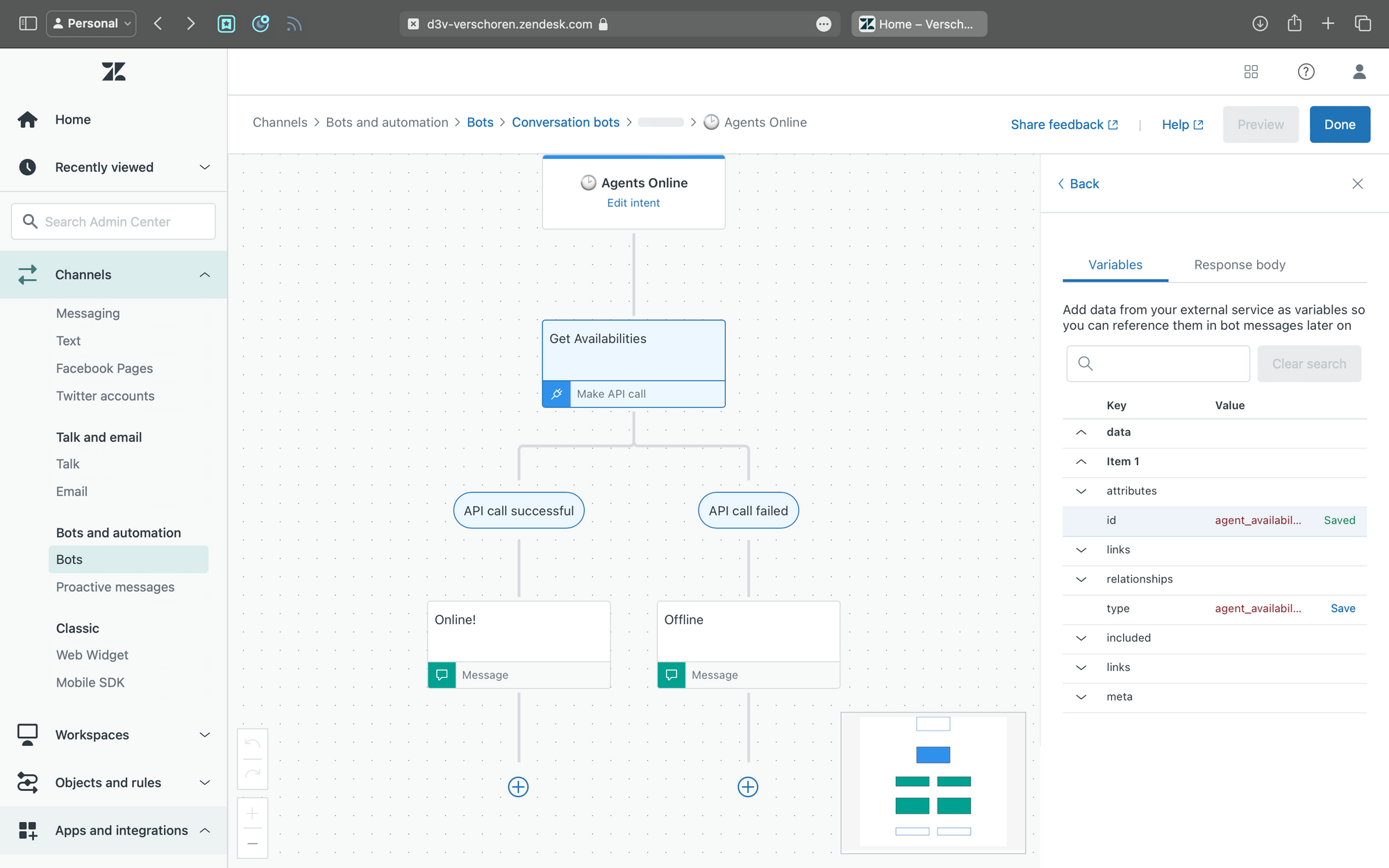Click the zoom in canvas button
Viewport: 1389px width, 868px height.
pos(253,813)
